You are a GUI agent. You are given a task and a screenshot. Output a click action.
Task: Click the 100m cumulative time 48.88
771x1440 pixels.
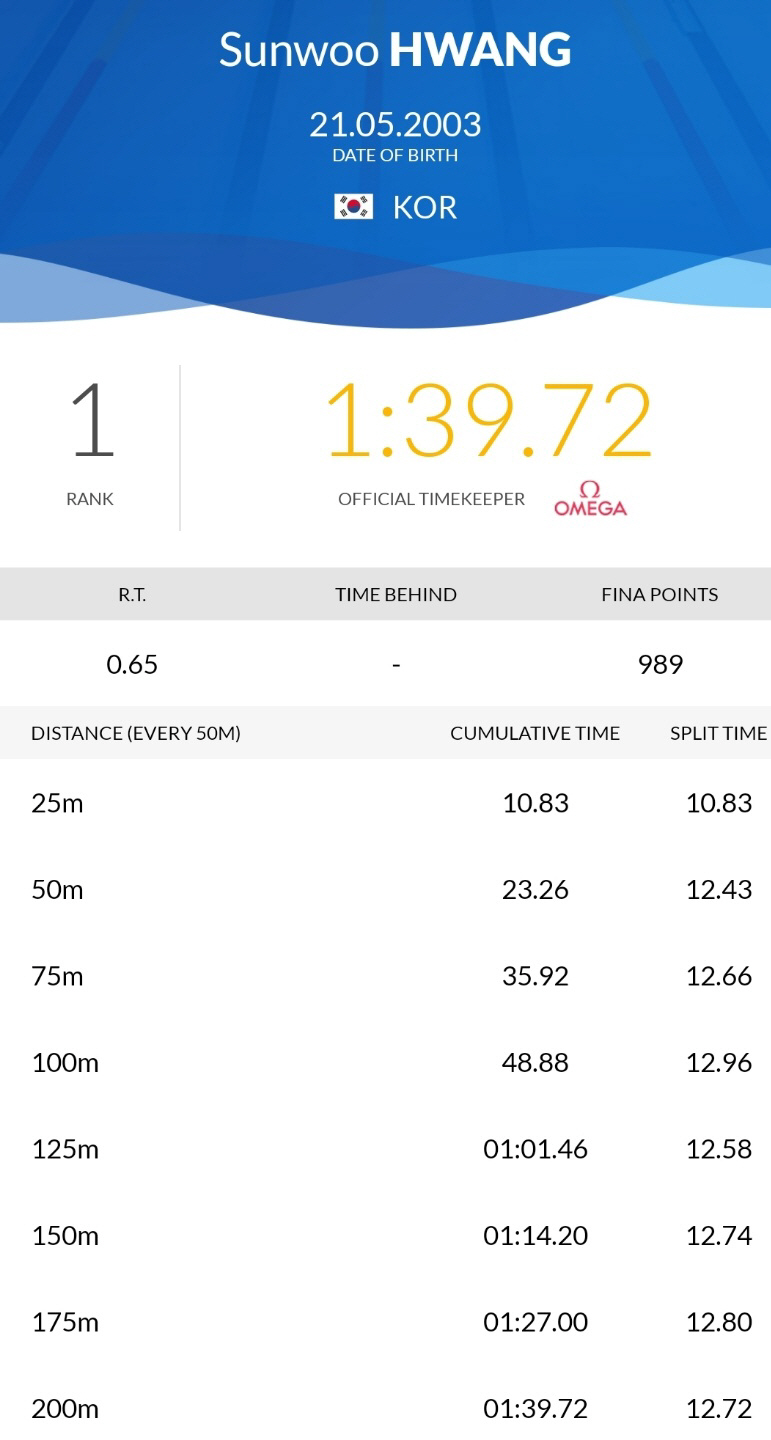click(x=535, y=1062)
